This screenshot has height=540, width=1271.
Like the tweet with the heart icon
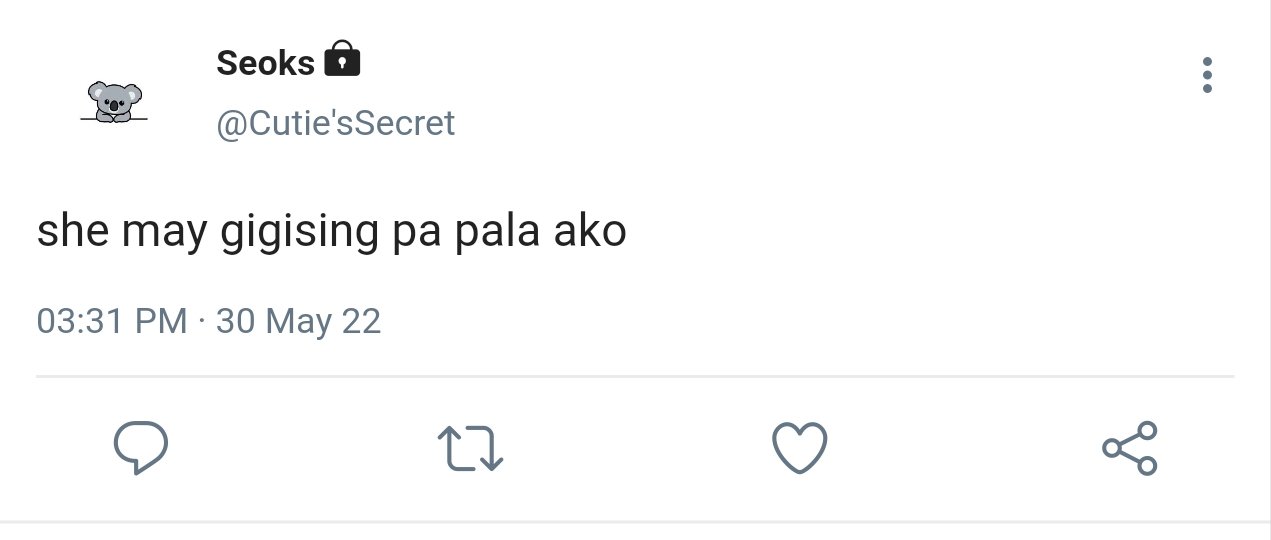pos(801,448)
